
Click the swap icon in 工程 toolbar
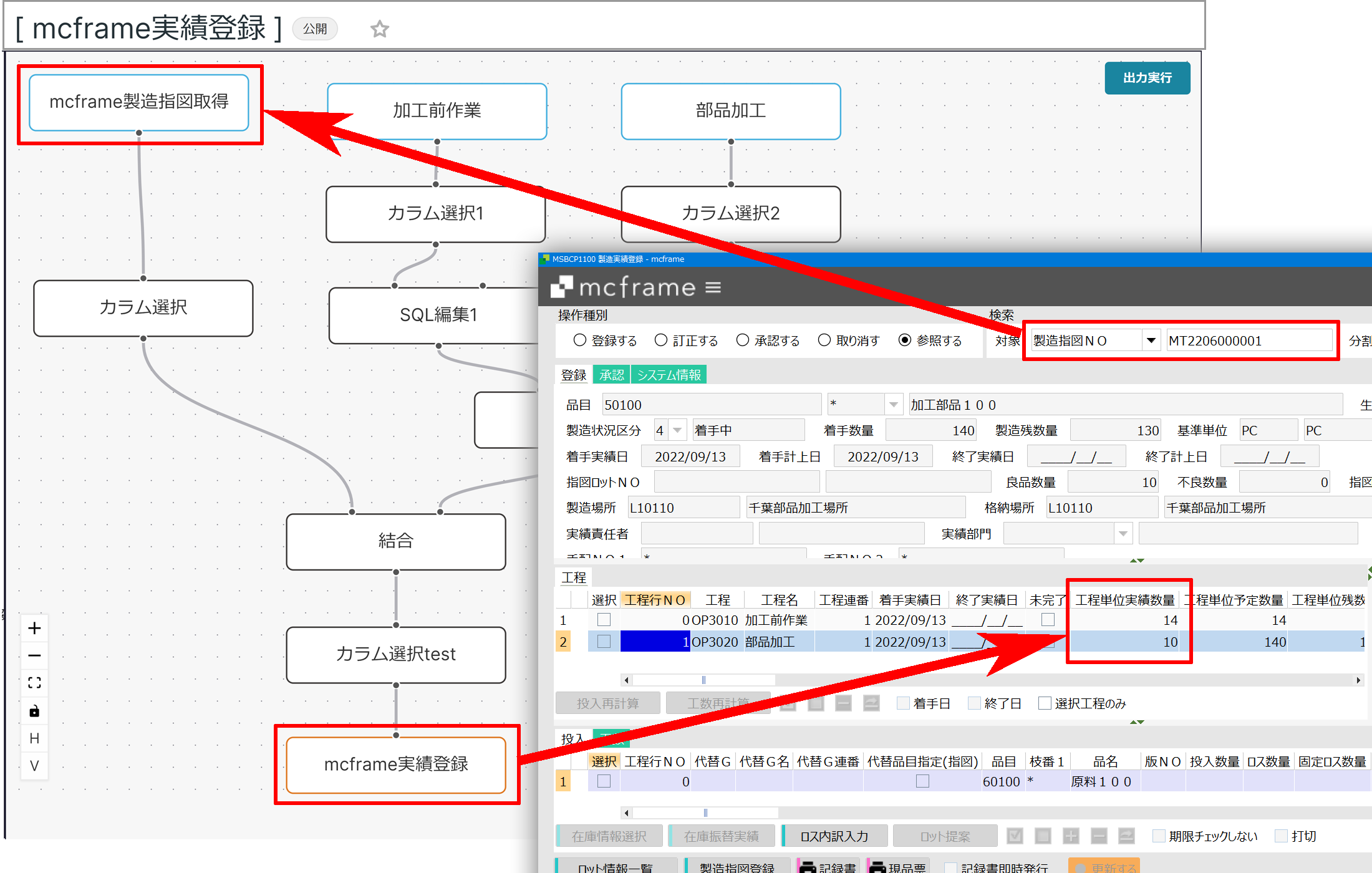point(871,703)
